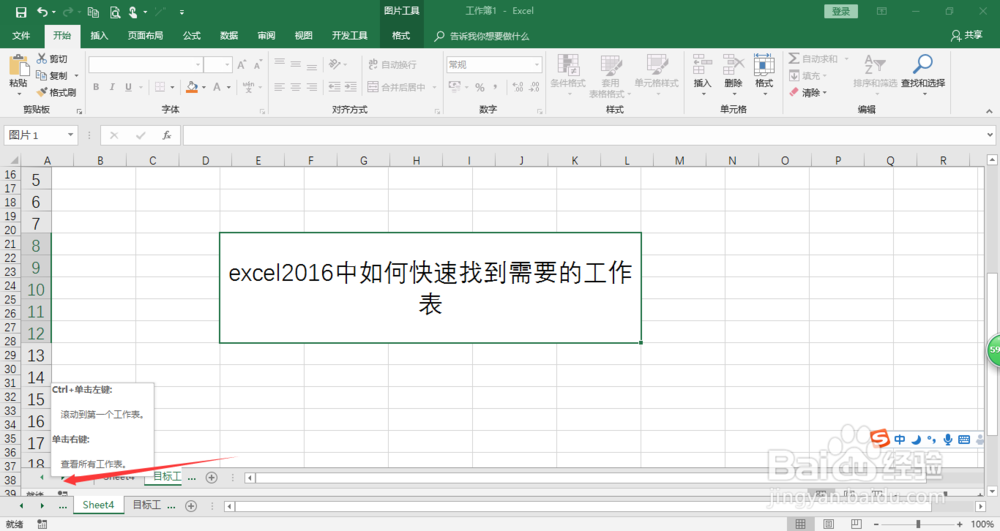Screen dimensions: 1000x531
Task: Toggle bold formatting
Action: 96,87
